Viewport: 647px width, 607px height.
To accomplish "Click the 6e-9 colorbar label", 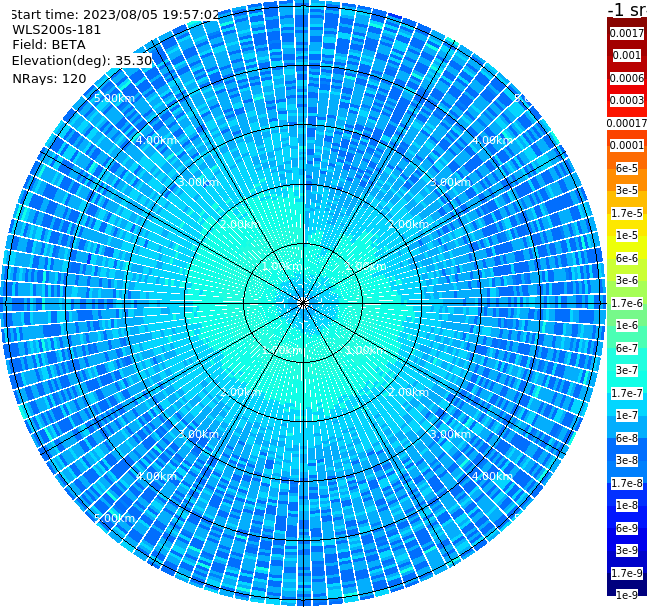I will pos(627,528).
